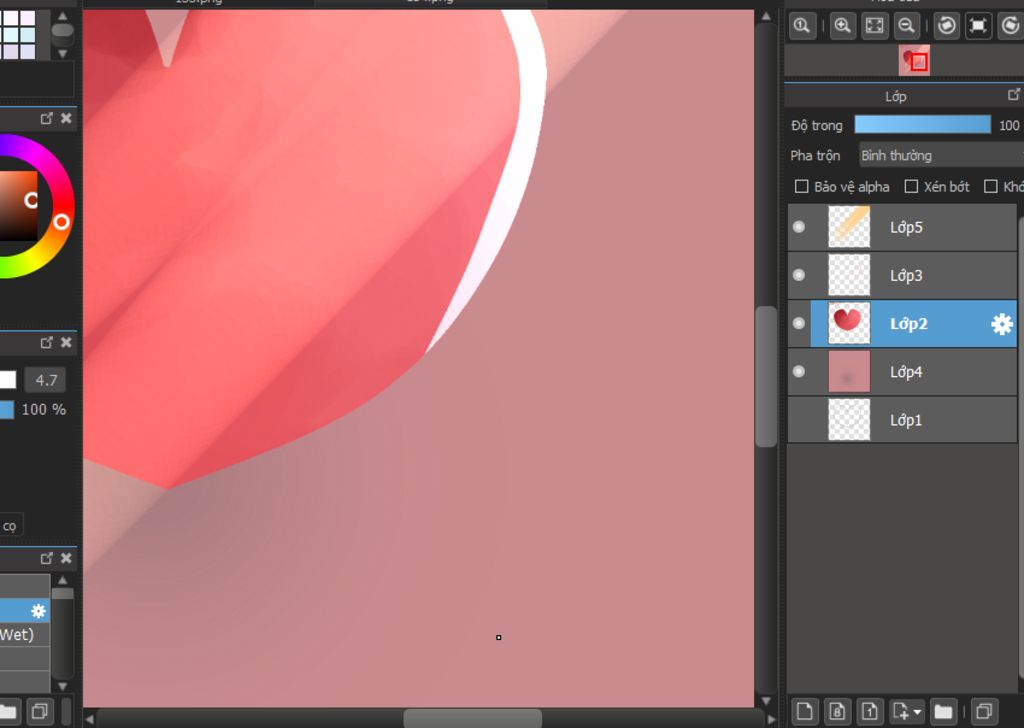Click the saturation square picker handle
This screenshot has height=728, width=1024.
(31, 200)
